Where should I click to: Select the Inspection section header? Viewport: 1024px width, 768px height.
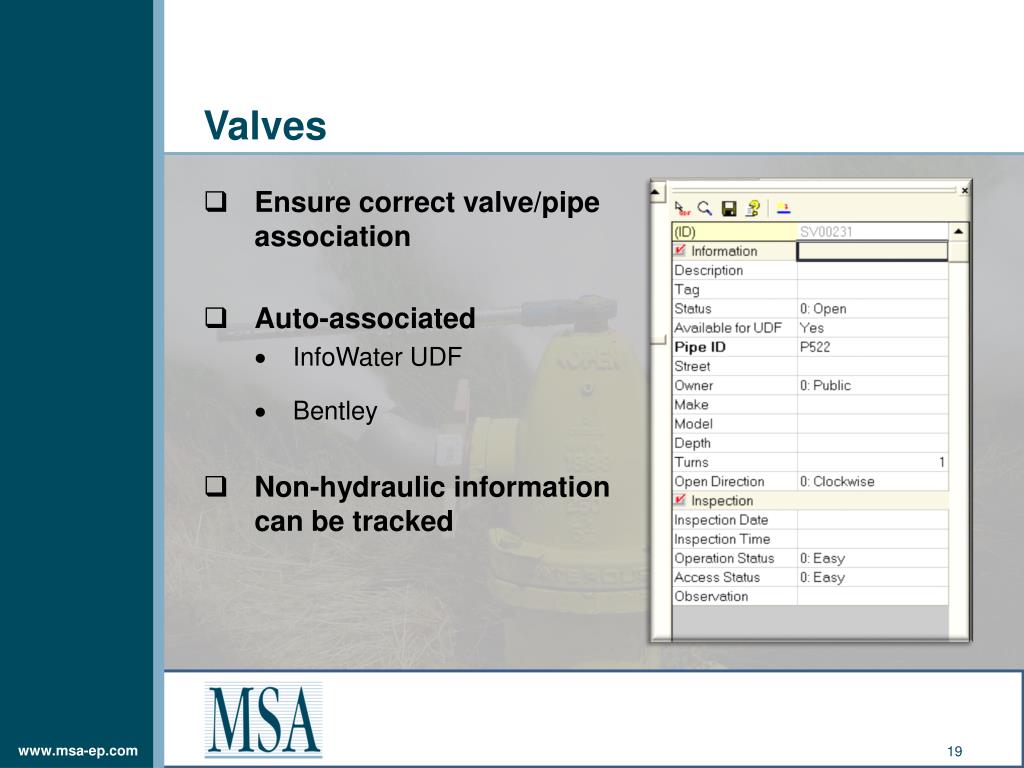point(810,500)
